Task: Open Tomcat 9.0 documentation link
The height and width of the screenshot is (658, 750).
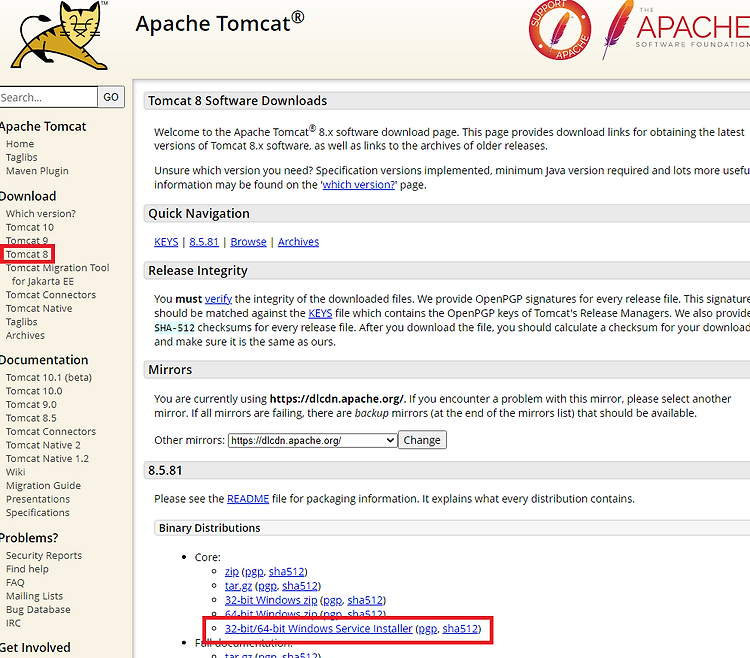Action: tap(31, 404)
